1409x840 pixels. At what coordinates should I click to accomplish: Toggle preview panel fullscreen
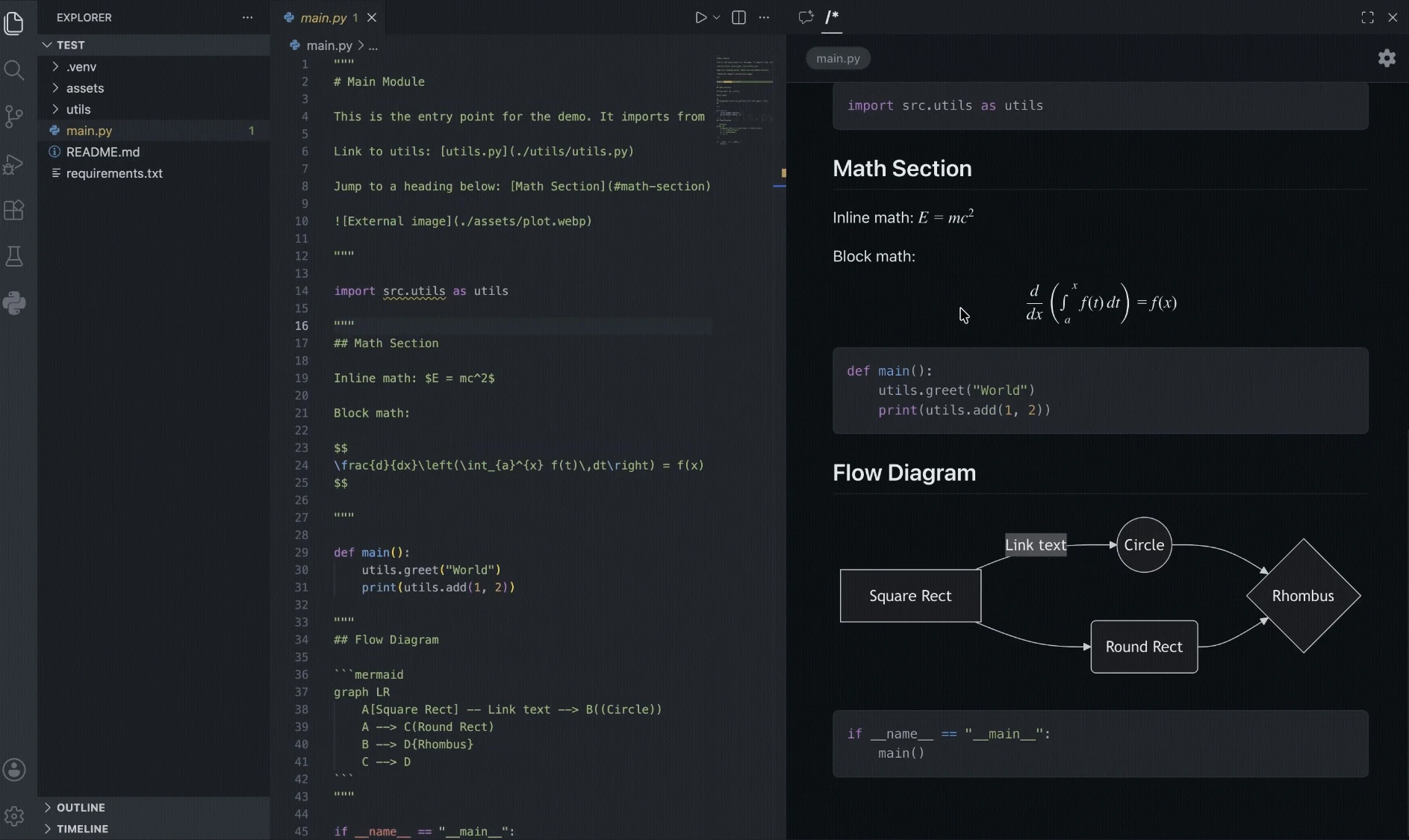pos(1367,17)
